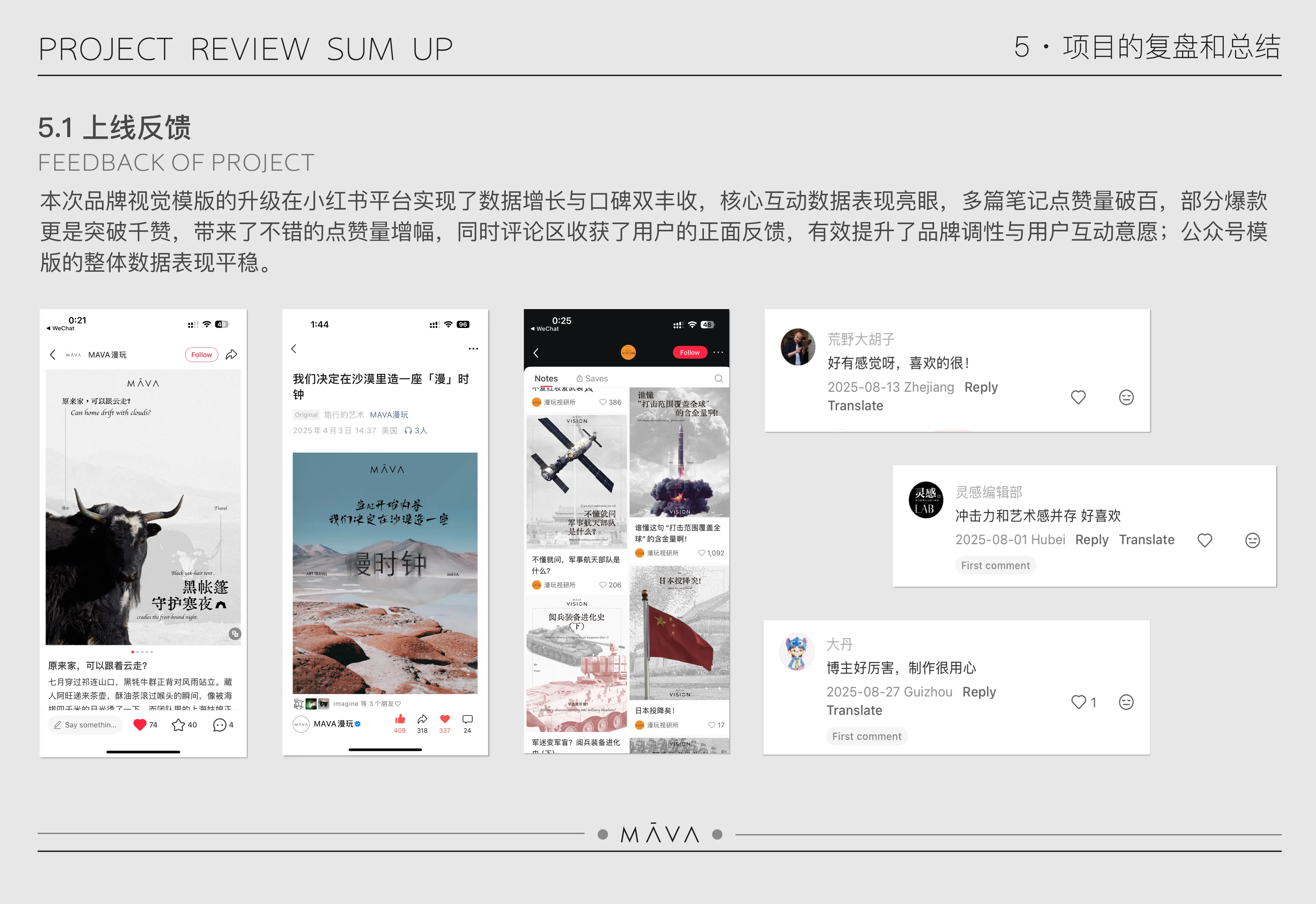Click 灵感LAB avatar
This screenshot has height=904, width=1316.
click(x=926, y=500)
